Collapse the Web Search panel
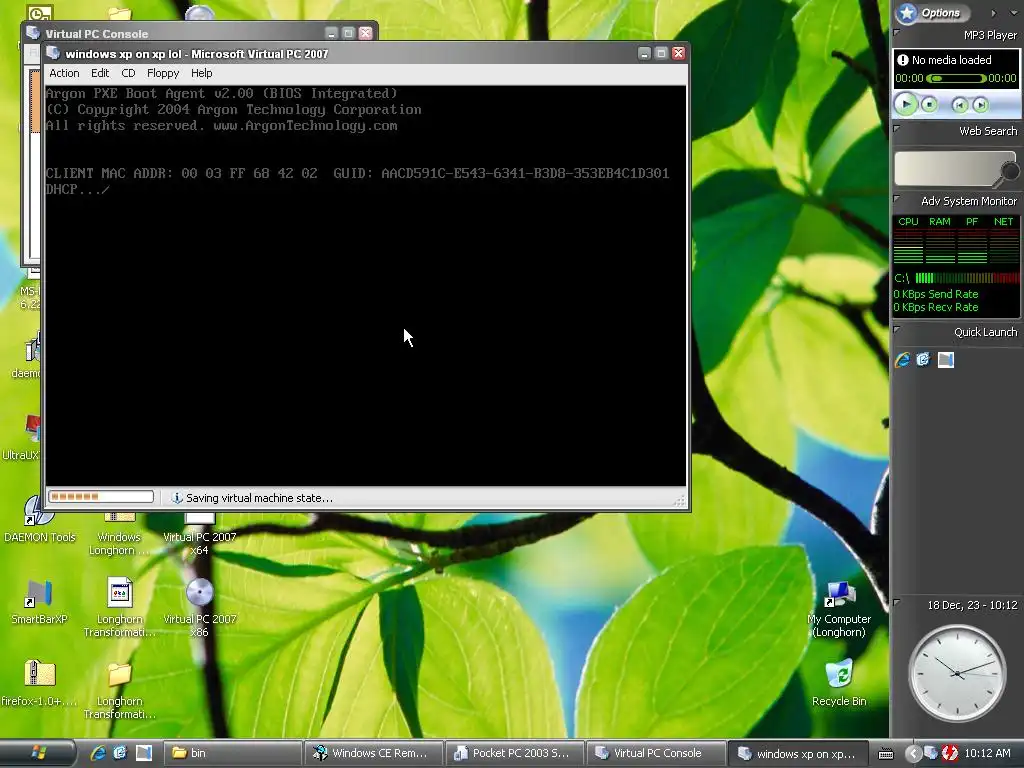The image size is (1024, 768). tap(897, 128)
